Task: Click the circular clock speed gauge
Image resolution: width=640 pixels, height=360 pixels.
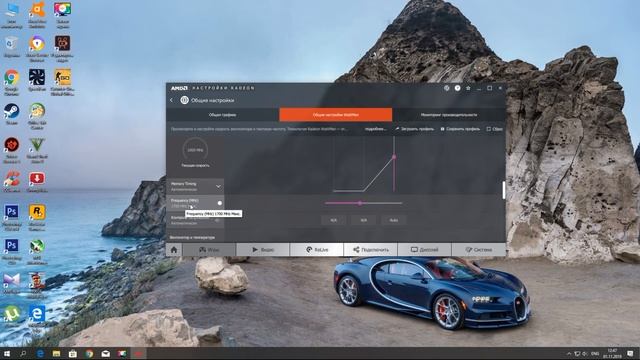Action: (195, 150)
